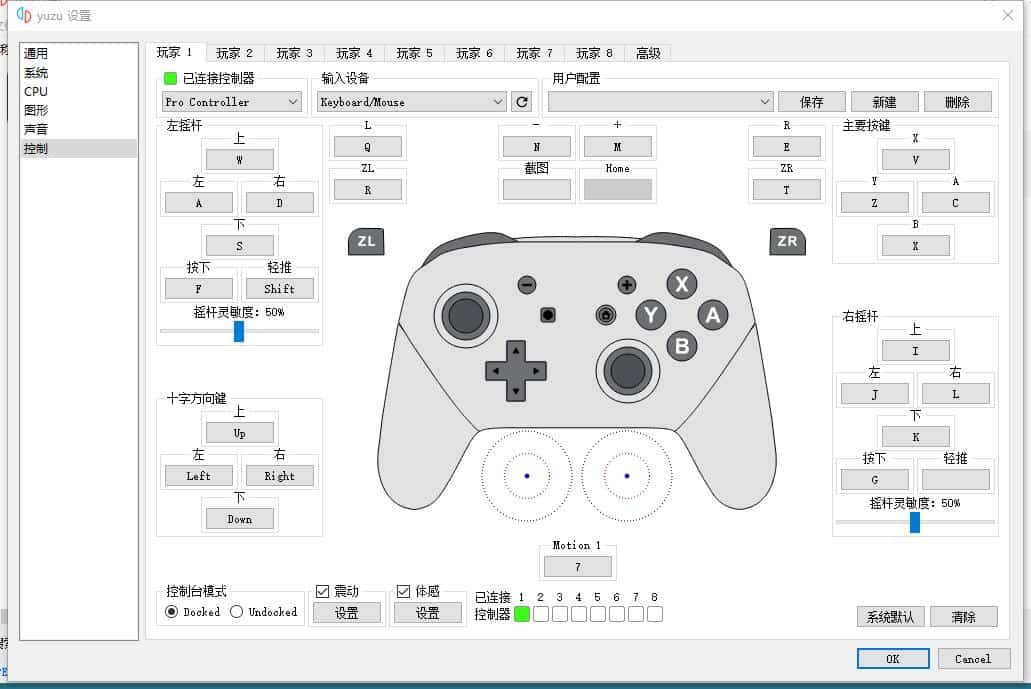Open the Keyboard/Mouse input device dropdown

(412, 102)
